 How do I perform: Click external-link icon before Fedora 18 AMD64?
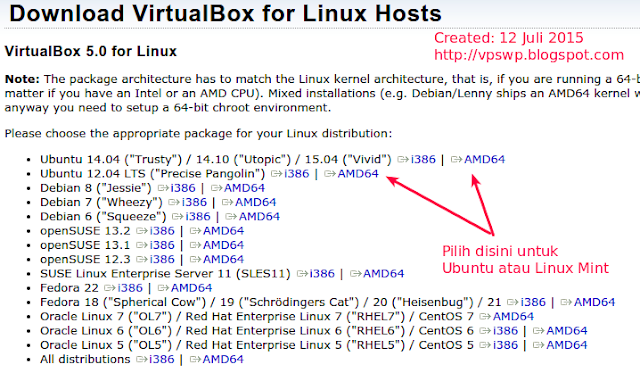click(x=566, y=302)
